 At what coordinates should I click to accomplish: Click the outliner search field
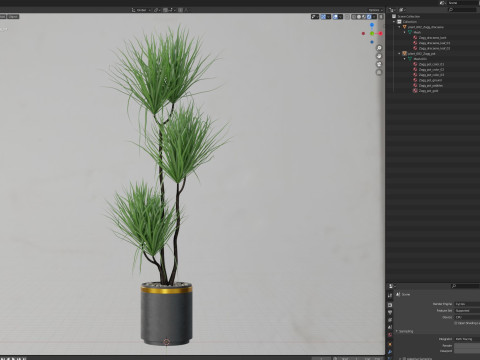(x=464, y=10)
